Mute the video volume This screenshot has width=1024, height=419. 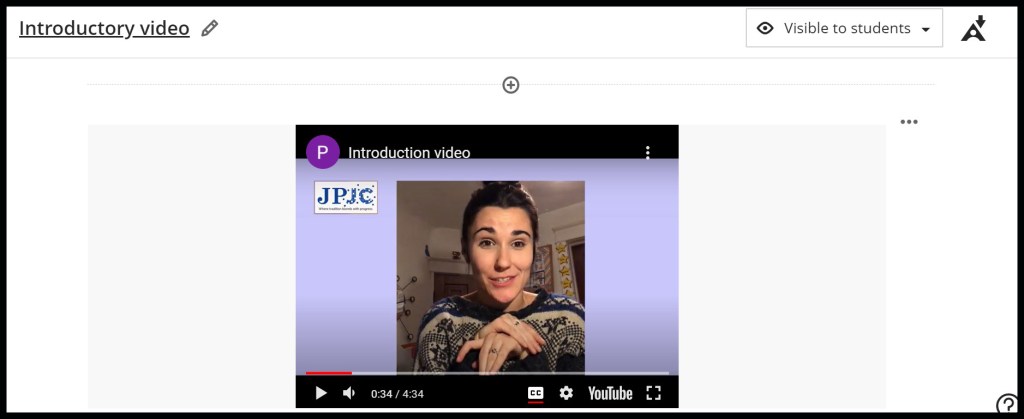click(349, 393)
